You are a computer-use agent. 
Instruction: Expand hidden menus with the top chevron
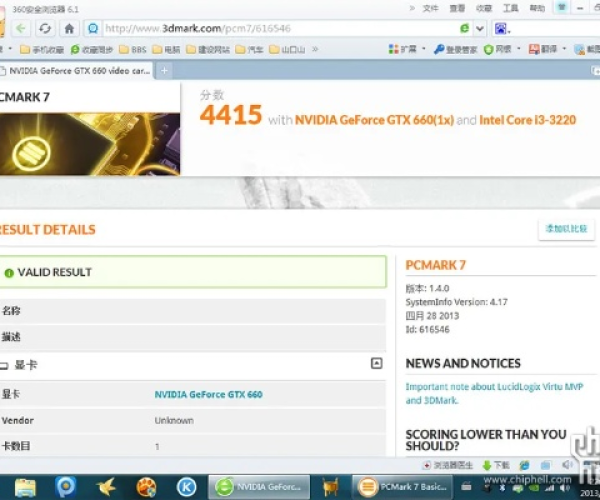pos(412,8)
